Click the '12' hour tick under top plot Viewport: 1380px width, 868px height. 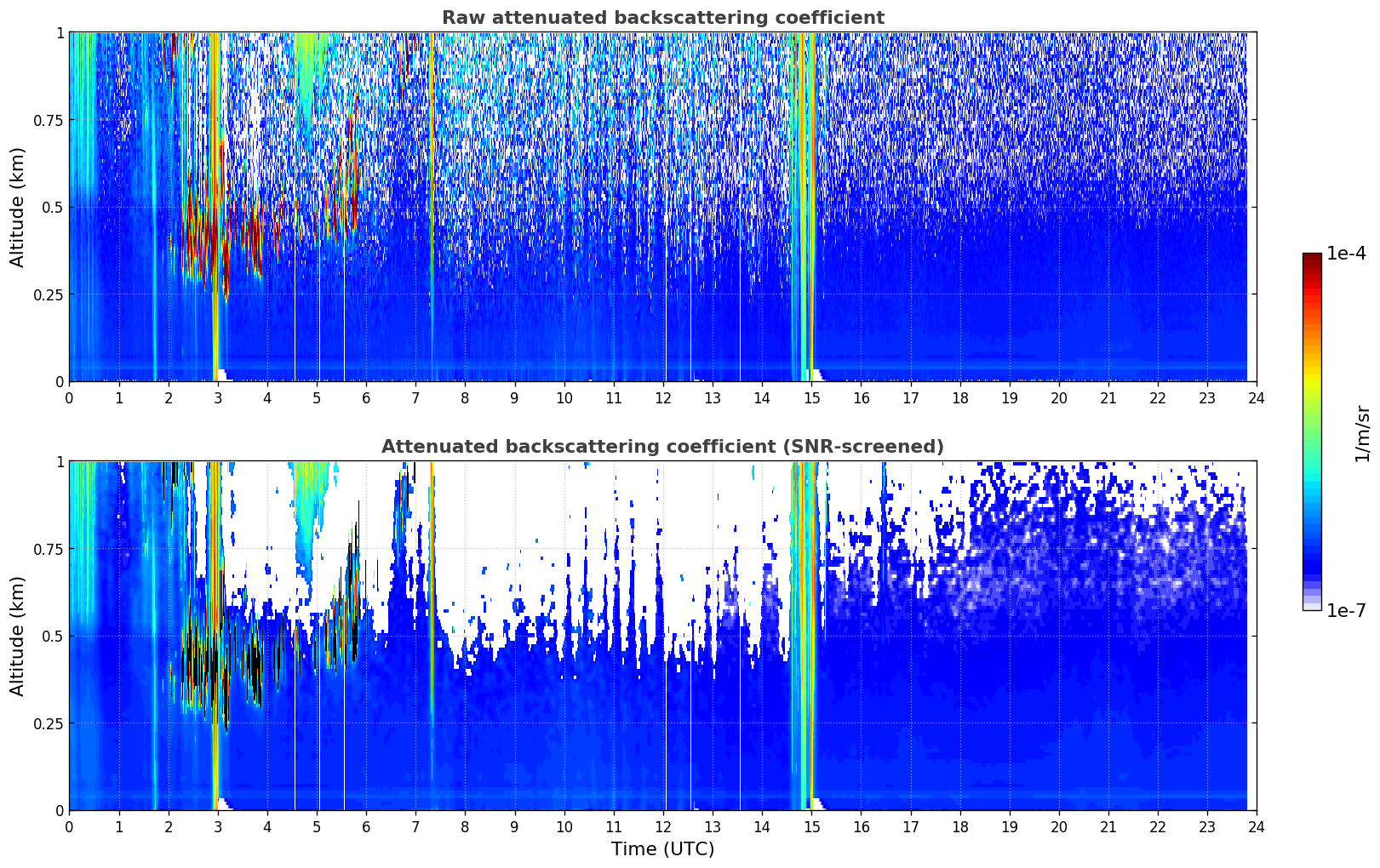(663, 397)
